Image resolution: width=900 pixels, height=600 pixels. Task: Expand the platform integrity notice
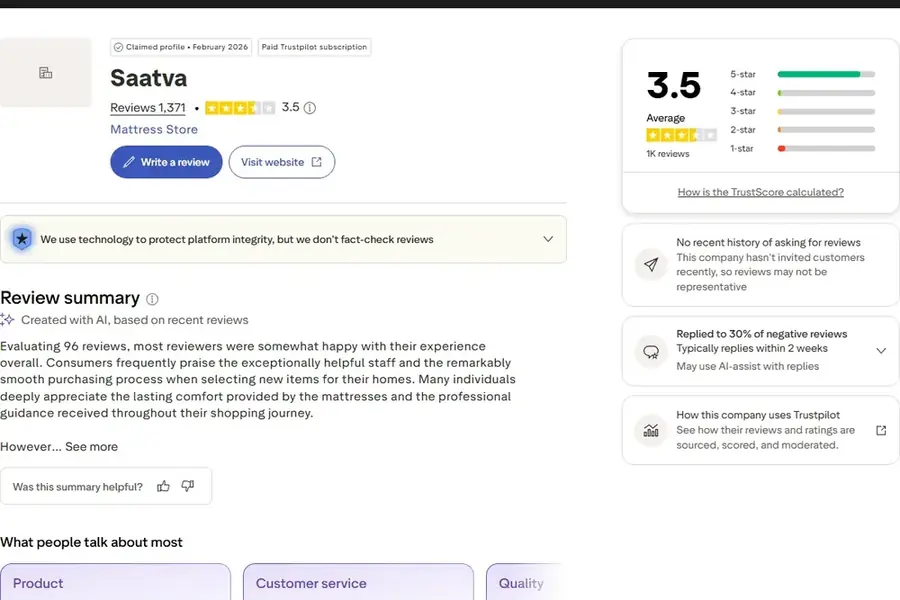coord(548,239)
